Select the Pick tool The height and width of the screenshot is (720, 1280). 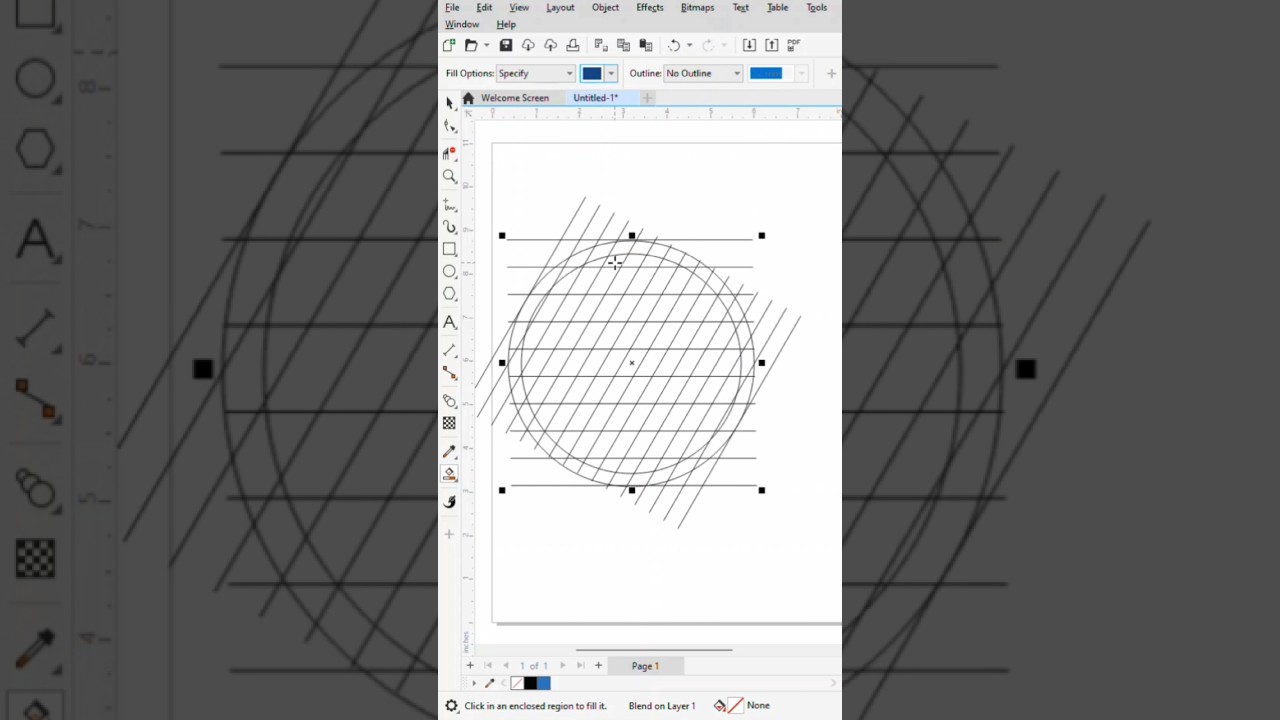pos(449,102)
